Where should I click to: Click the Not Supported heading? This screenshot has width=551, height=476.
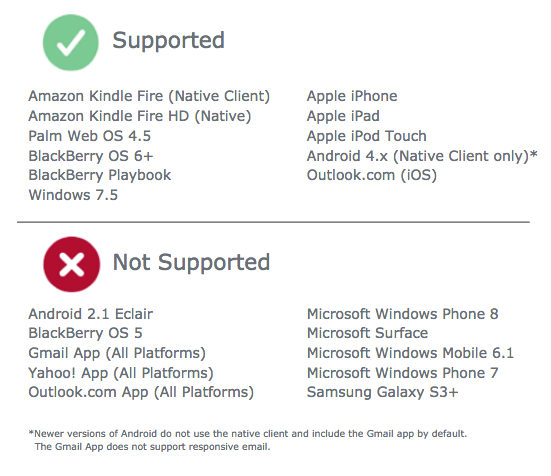pos(191,263)
